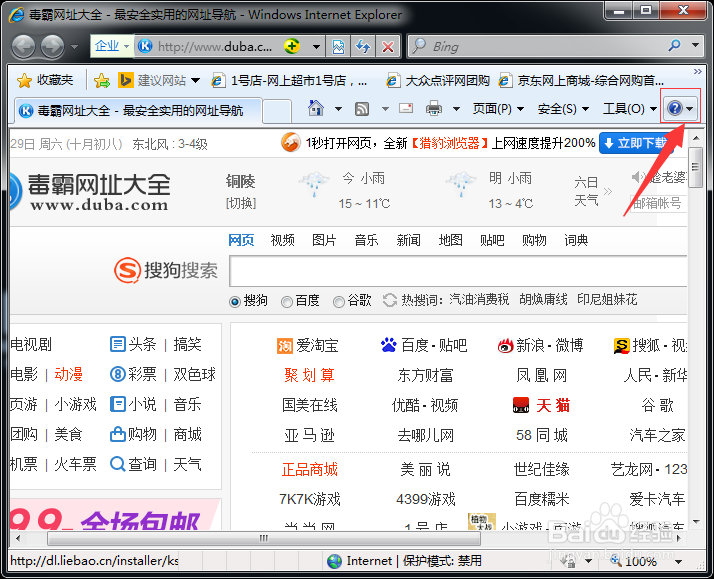
Task: Click the 小说 book icon
Action: pos(117,404)
